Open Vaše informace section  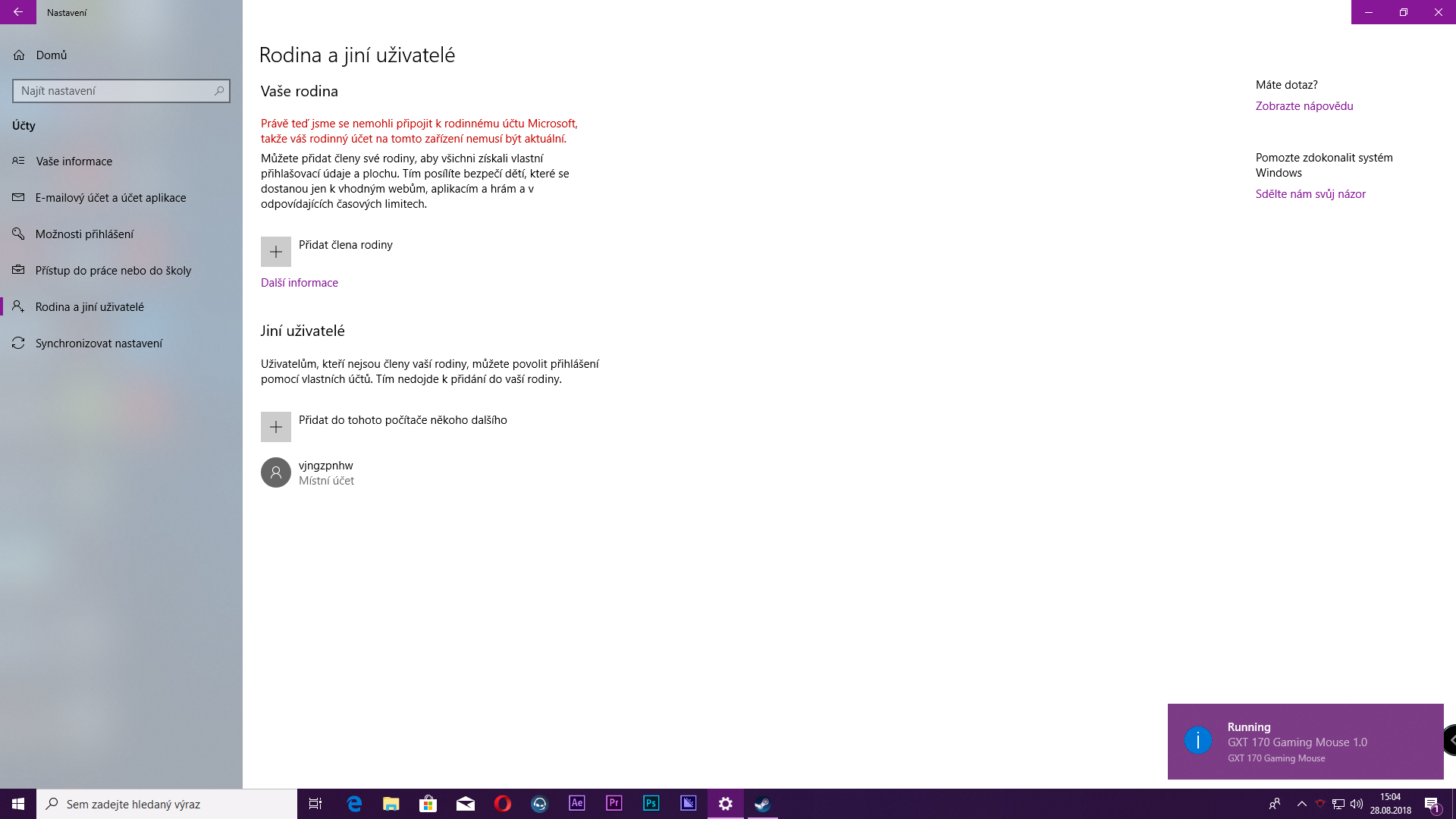point(74,162)
